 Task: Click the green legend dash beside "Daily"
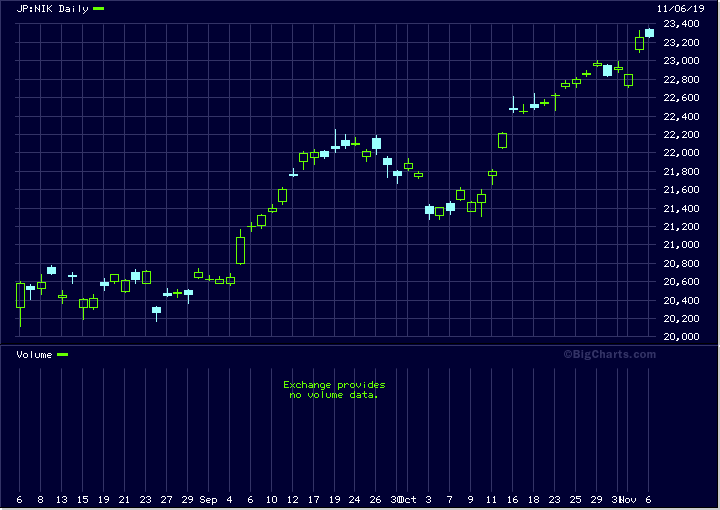pos(98,8)
